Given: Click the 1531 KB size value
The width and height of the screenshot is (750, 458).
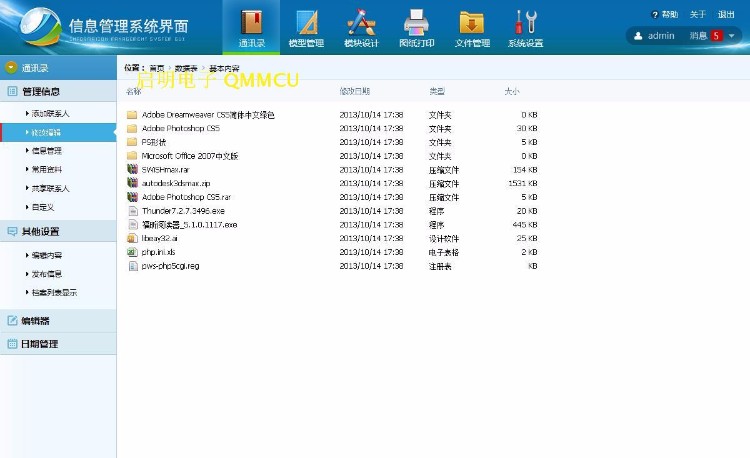Looking at the screenshot, I should click(x=523, y=183).
